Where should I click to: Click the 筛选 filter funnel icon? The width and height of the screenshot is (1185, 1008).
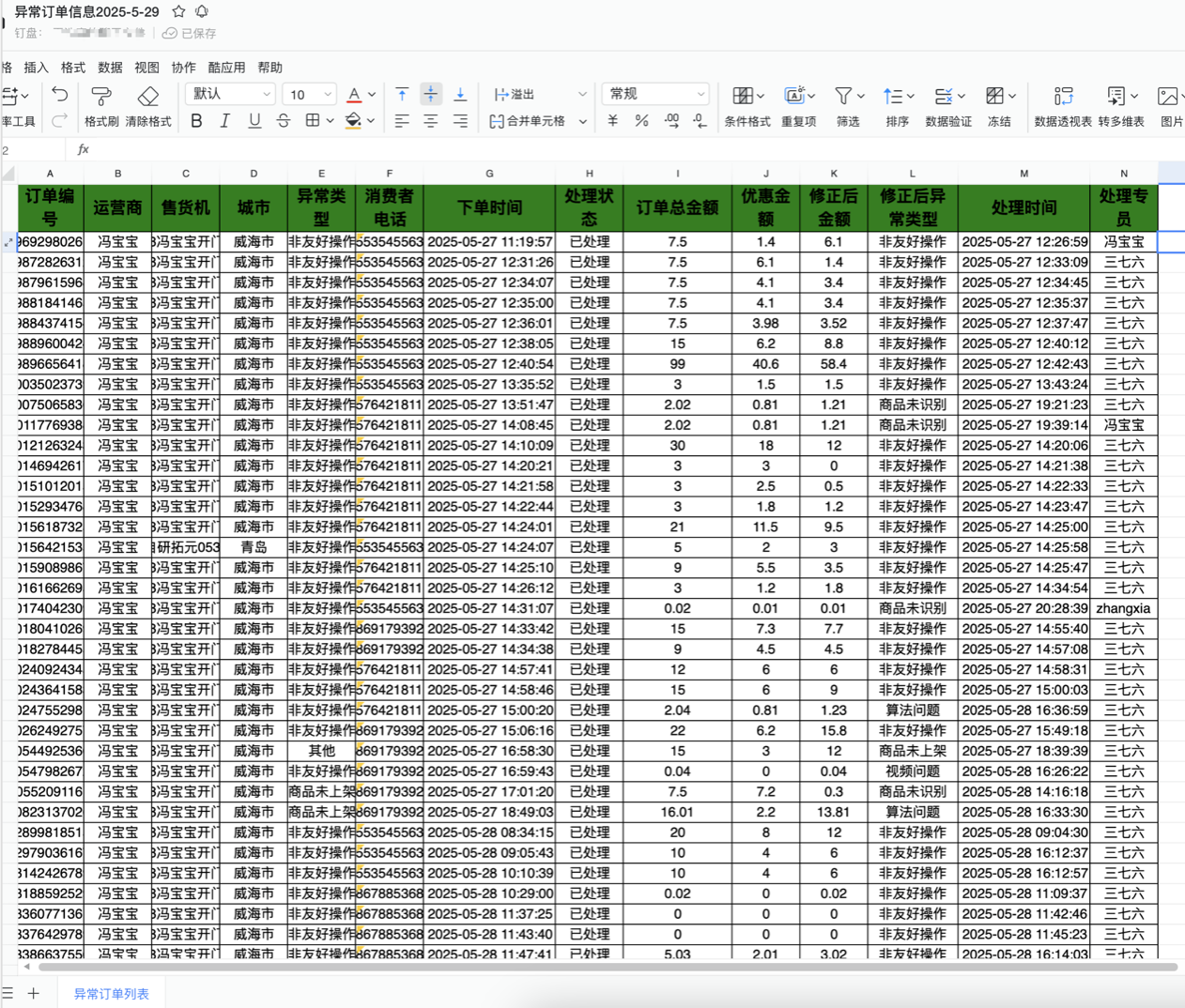click(x=843, y=96)
